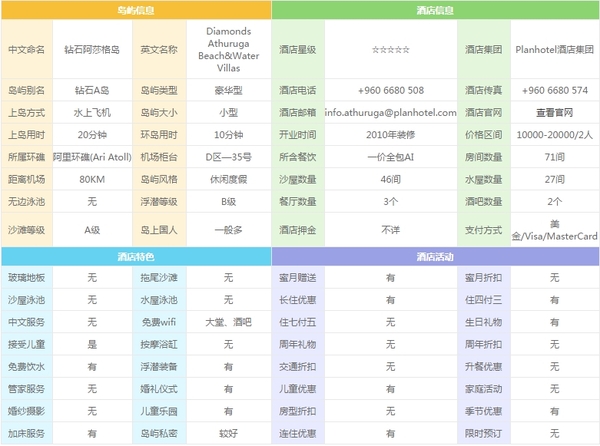Click the 水上飞机 transport value
This screenshot has height=446, width=600.
pyautogui.click(x=92, y=112)
